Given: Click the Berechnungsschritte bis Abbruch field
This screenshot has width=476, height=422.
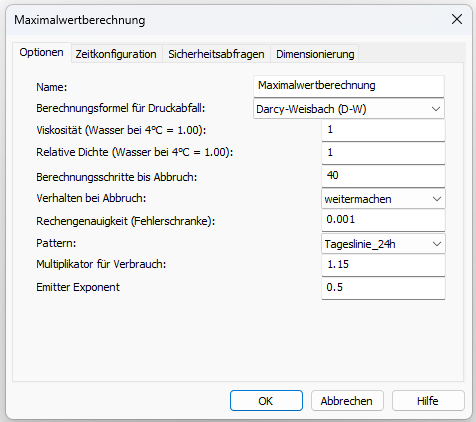Looking at the screenshot, I should point(383,176).
